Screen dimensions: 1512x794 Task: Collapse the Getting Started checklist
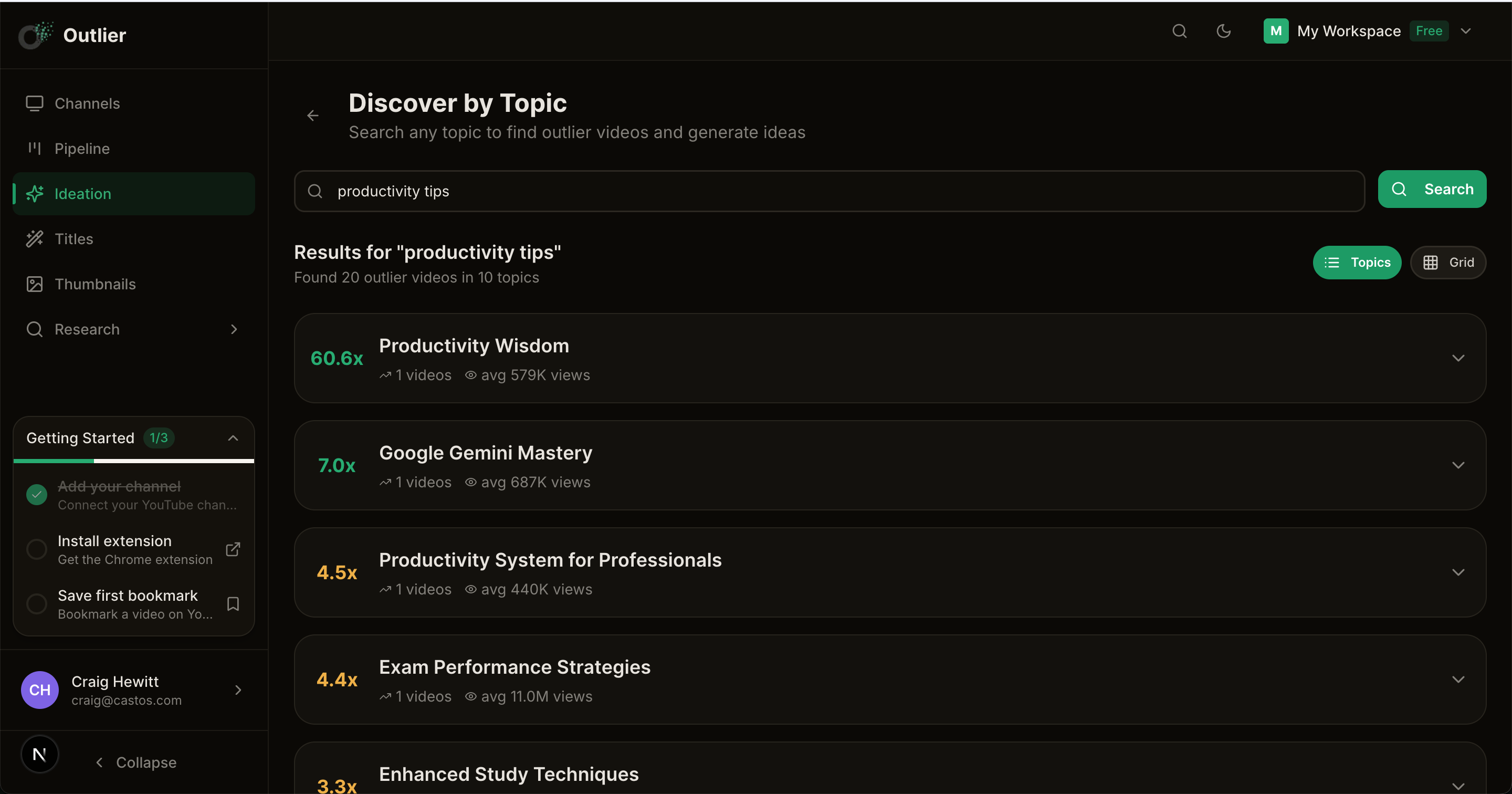click(x=233, y=437)
